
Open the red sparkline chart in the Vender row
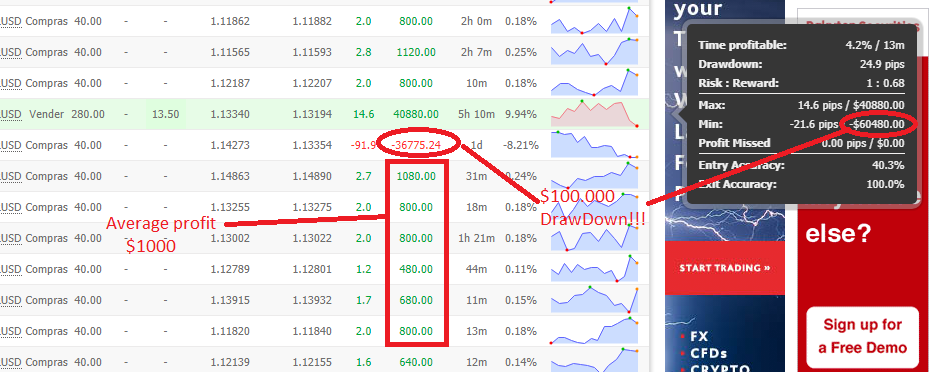tap(595, 114)
